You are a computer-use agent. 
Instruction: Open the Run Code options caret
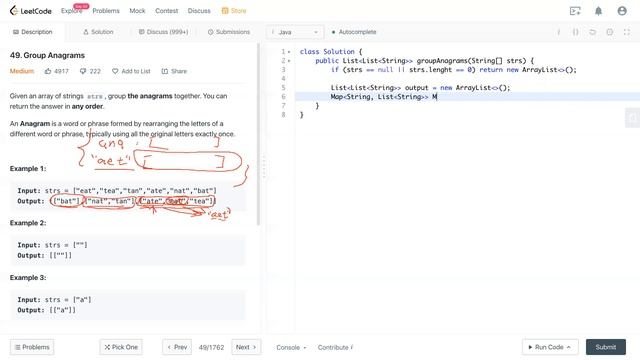click(569, 347)
